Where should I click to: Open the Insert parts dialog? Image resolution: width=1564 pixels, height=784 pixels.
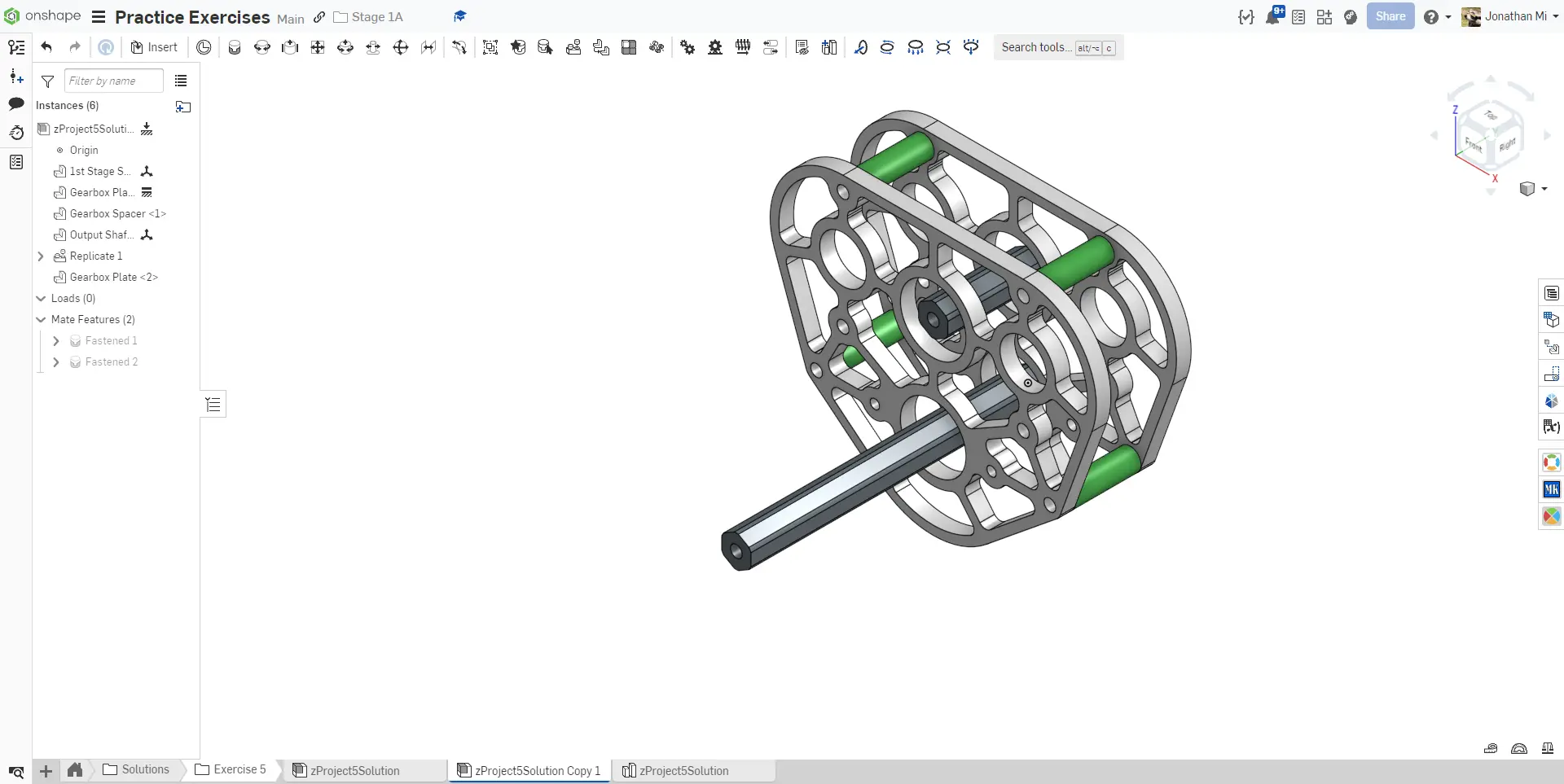point(154,47)
